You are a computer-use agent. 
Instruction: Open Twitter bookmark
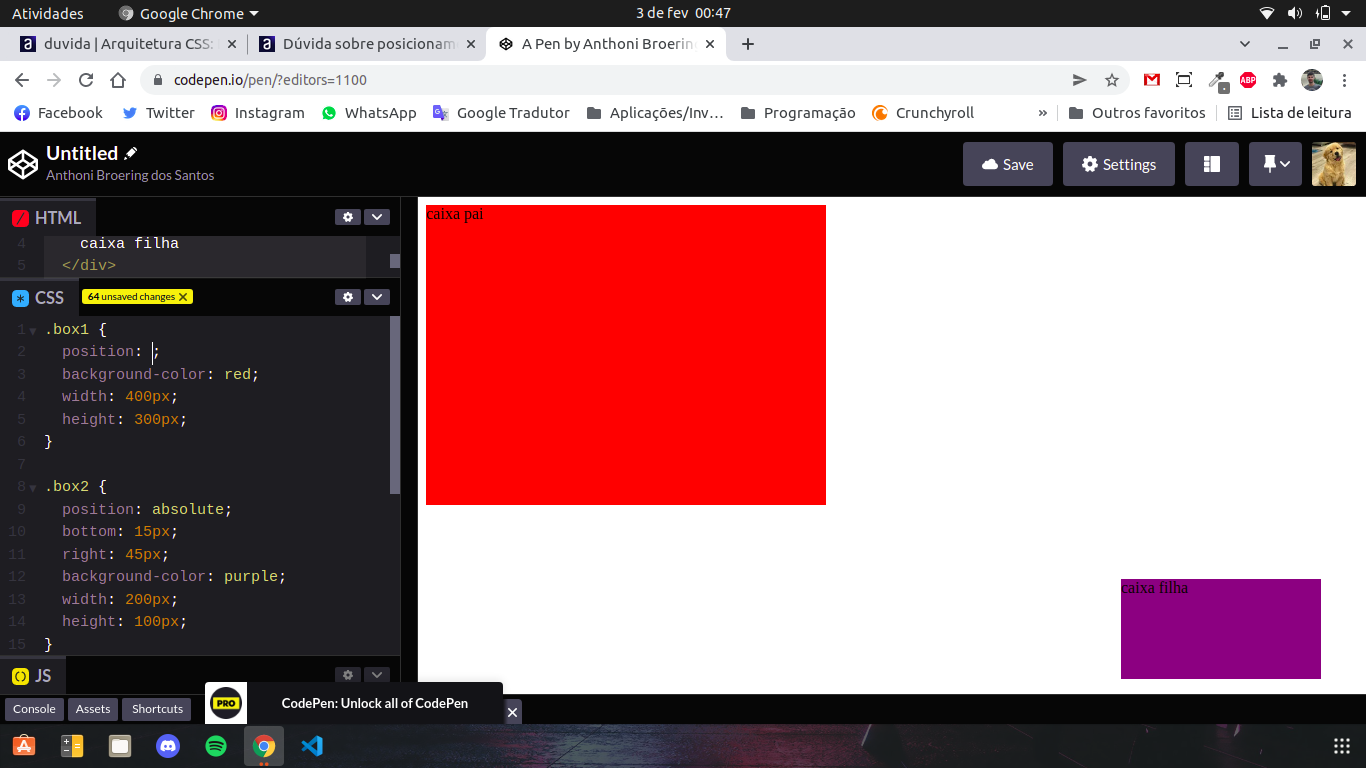158,113
